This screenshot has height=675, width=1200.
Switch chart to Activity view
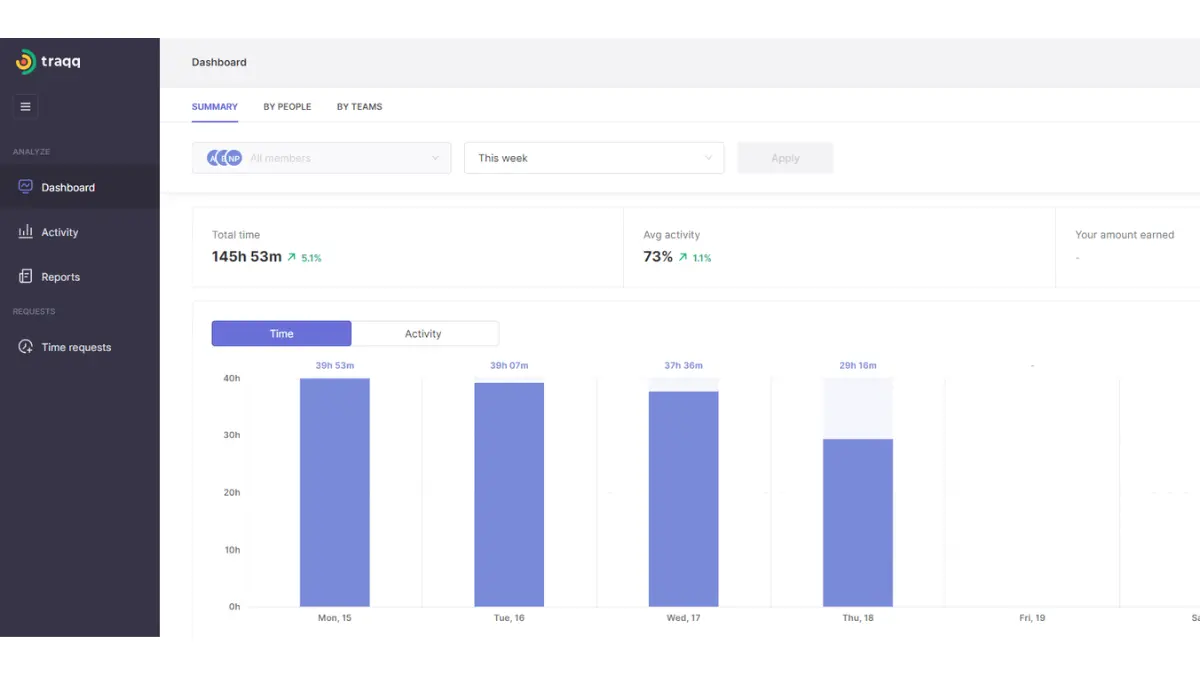[x=424, y=334]
